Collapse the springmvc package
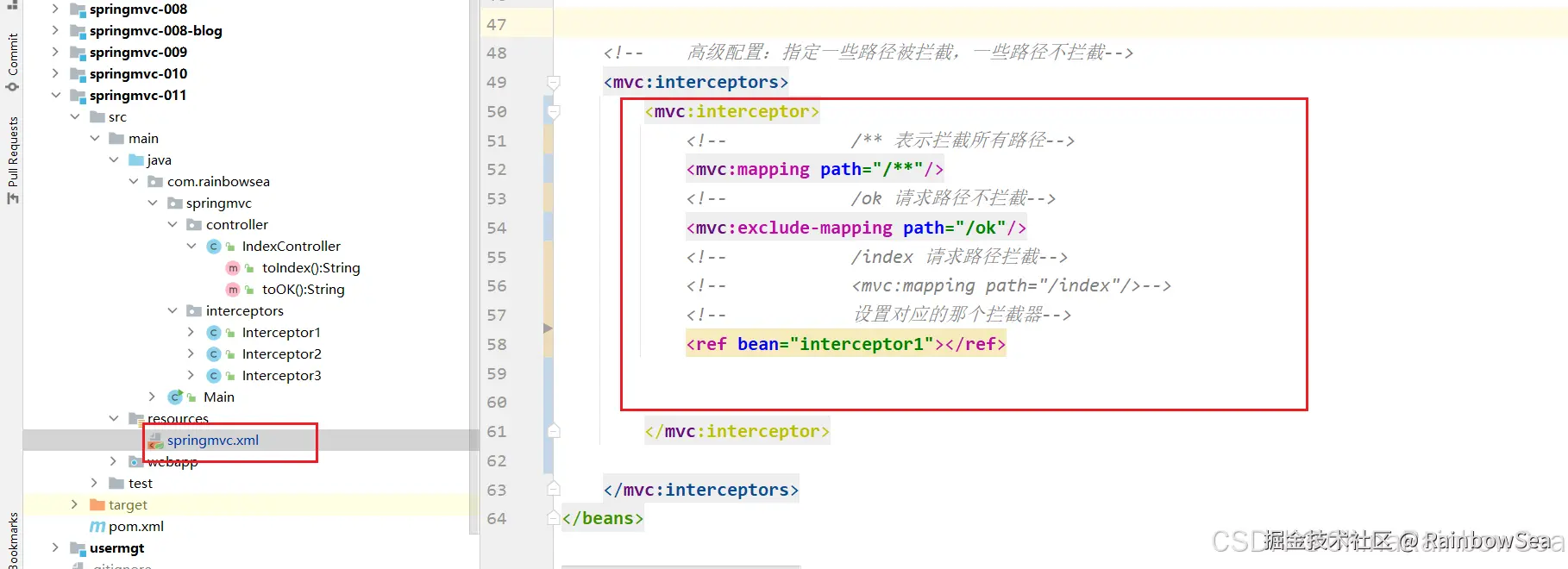The image size is (1568, 569). (x=153, y=203)
